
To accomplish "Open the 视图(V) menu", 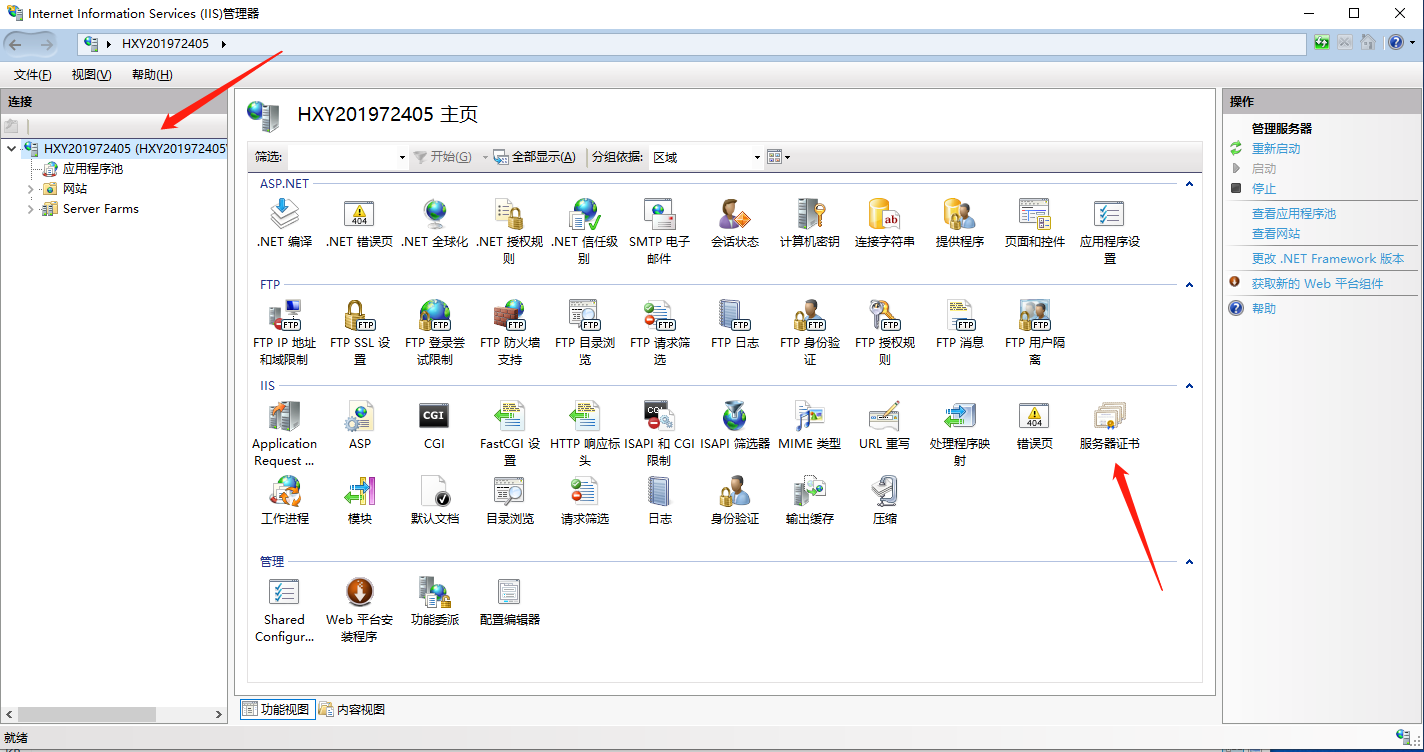I will [90, 75].
